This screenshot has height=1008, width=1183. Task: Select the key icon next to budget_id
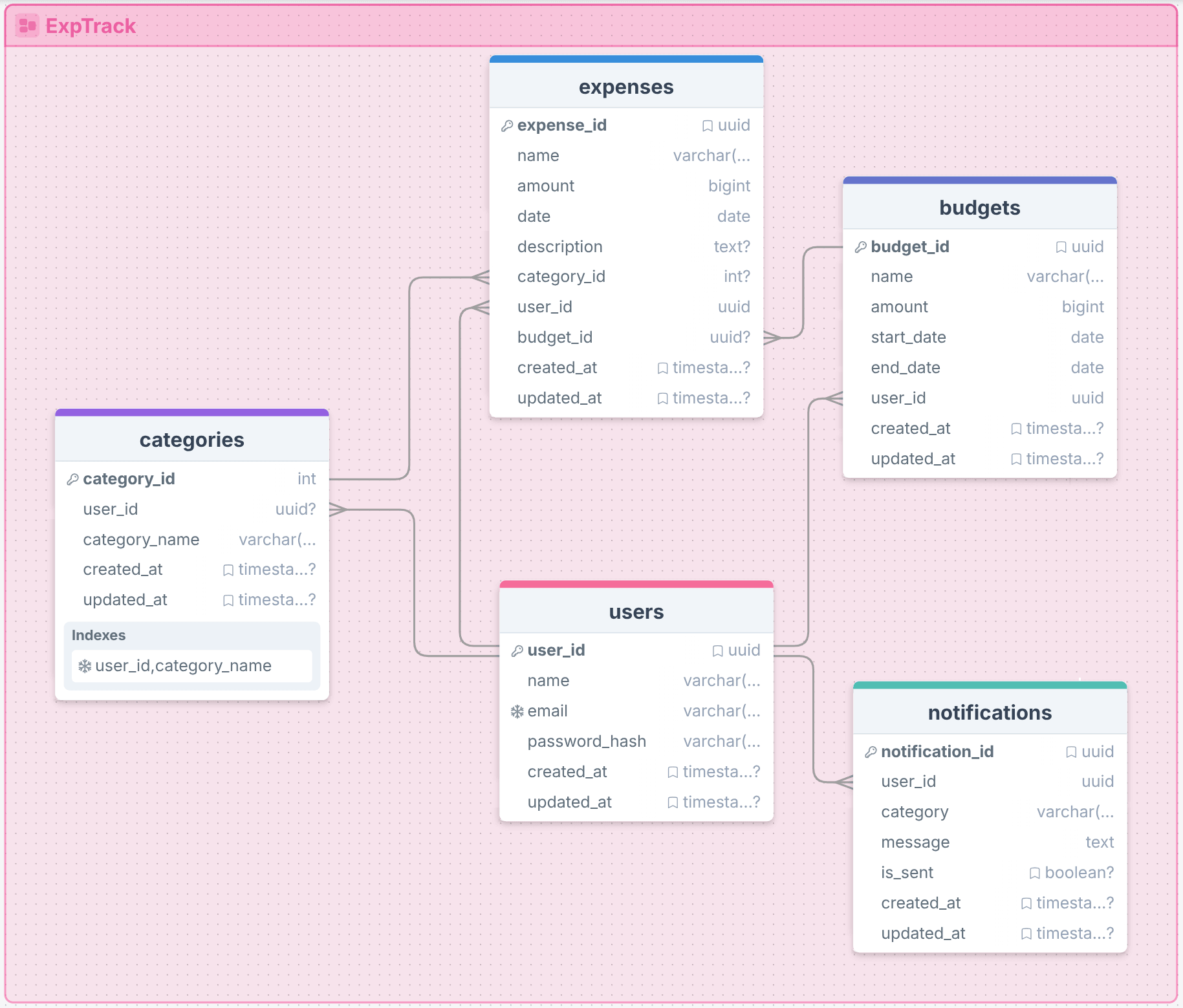pyautogui.click(x=861, y=246)
